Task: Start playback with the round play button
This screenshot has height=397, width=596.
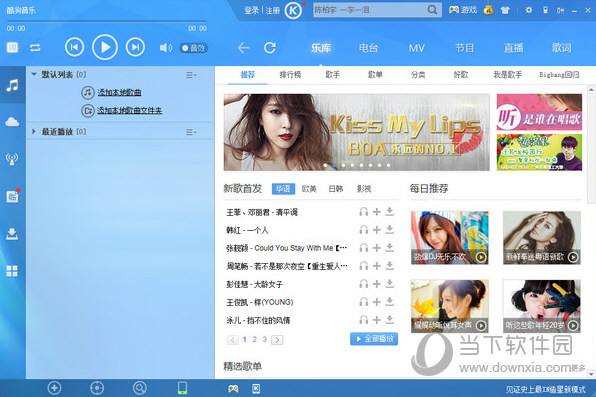Action: [x=105, y=47]
